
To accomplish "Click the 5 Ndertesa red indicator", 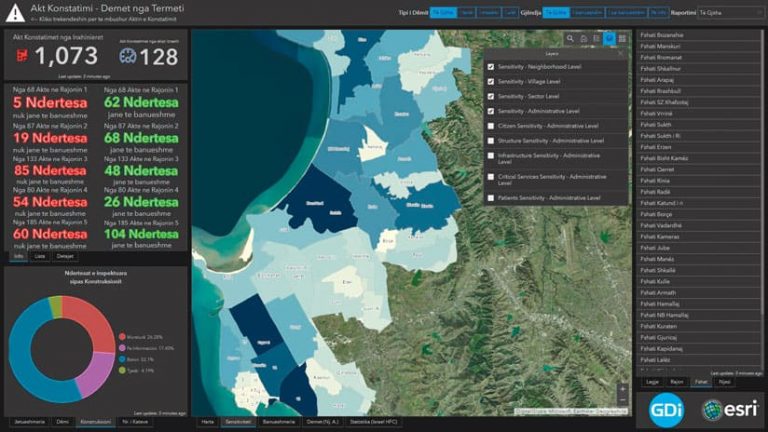I will pyautogui.click(x=50, y=102).
